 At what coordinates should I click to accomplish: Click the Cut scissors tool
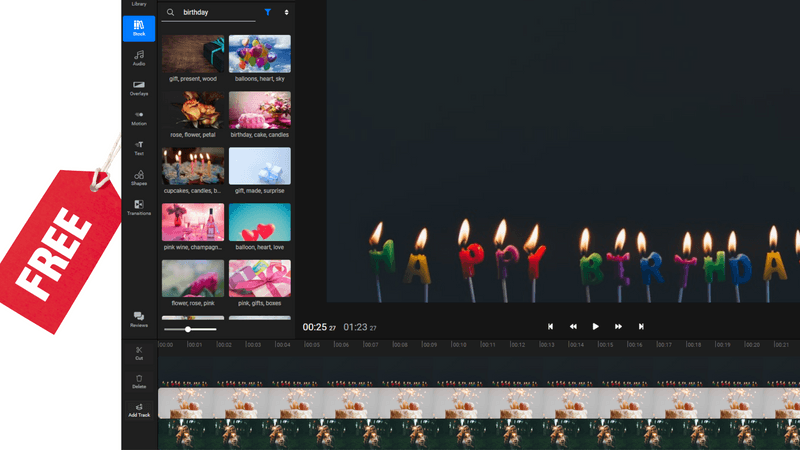click(x=139, y=352)
